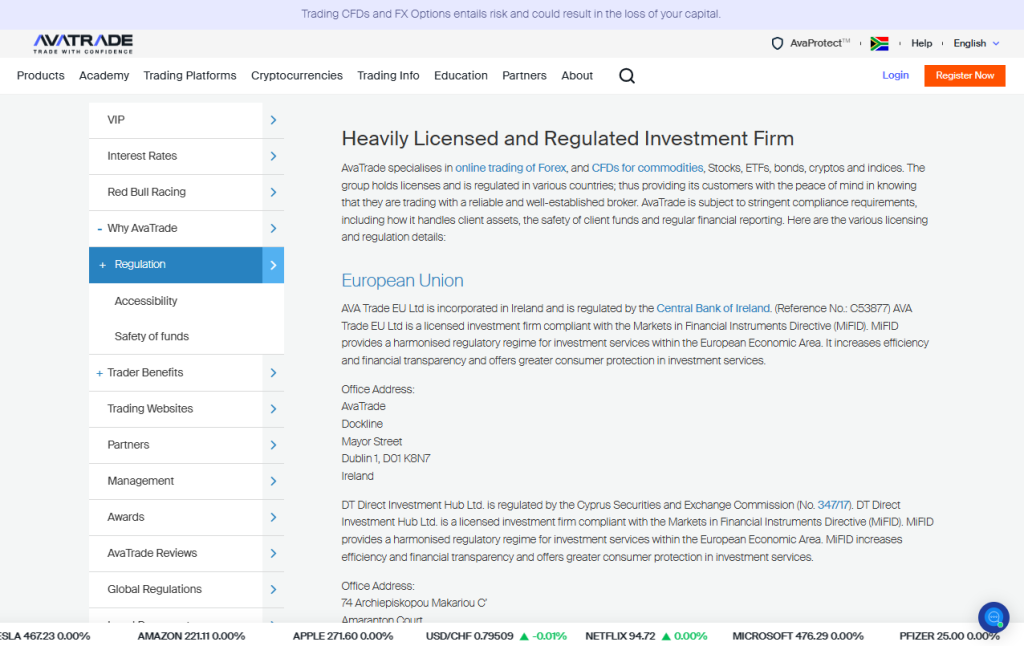Click the arrow icon beside Awards

point(273,517)
